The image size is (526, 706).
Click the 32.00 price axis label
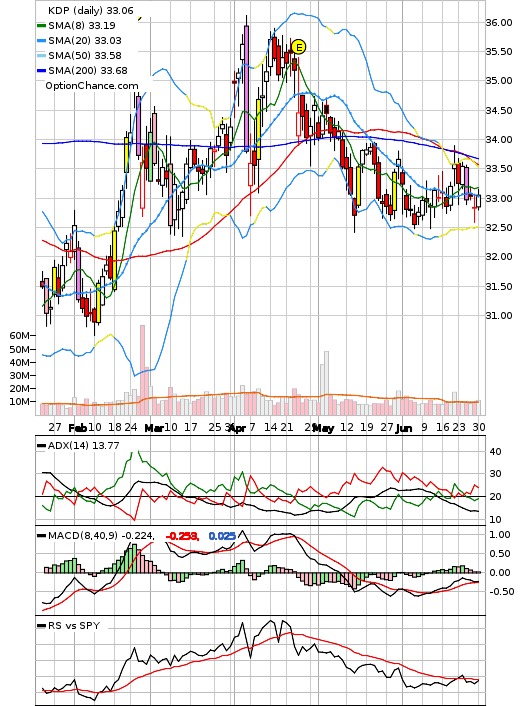(499, 257)
